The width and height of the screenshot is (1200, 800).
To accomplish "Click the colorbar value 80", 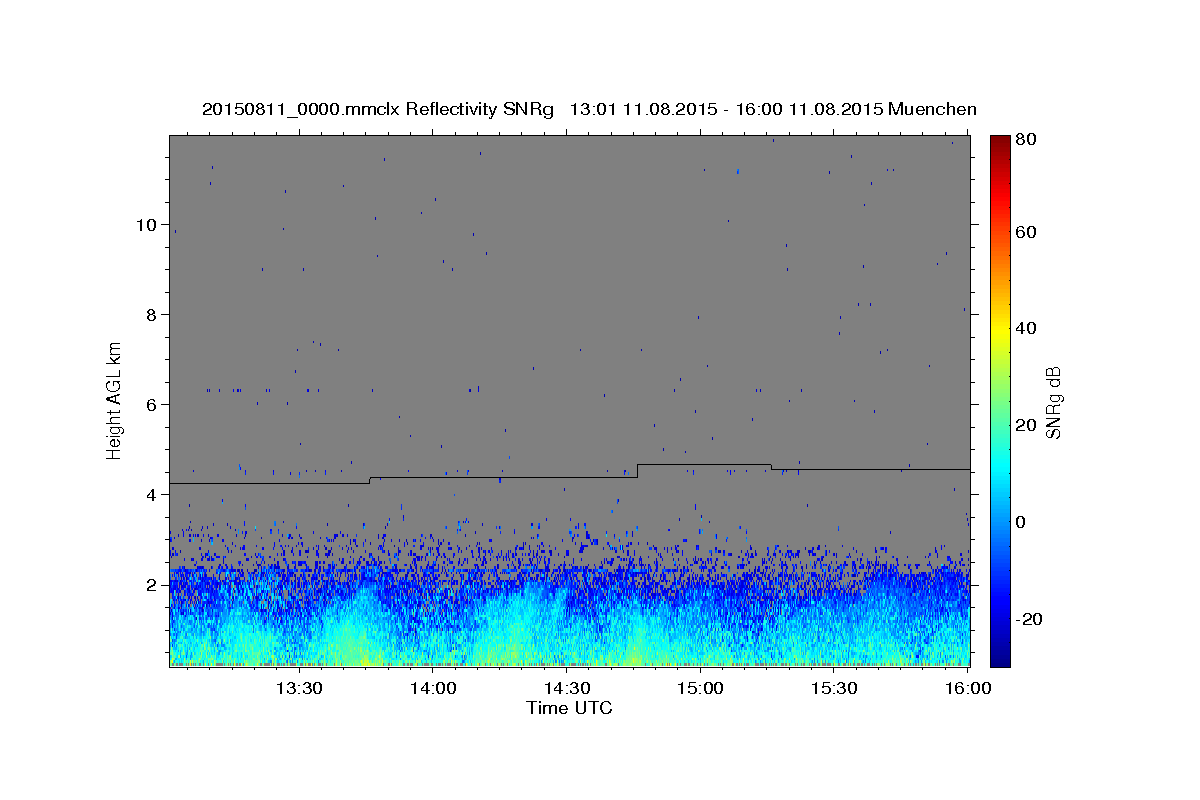I will click(1027, 140).
